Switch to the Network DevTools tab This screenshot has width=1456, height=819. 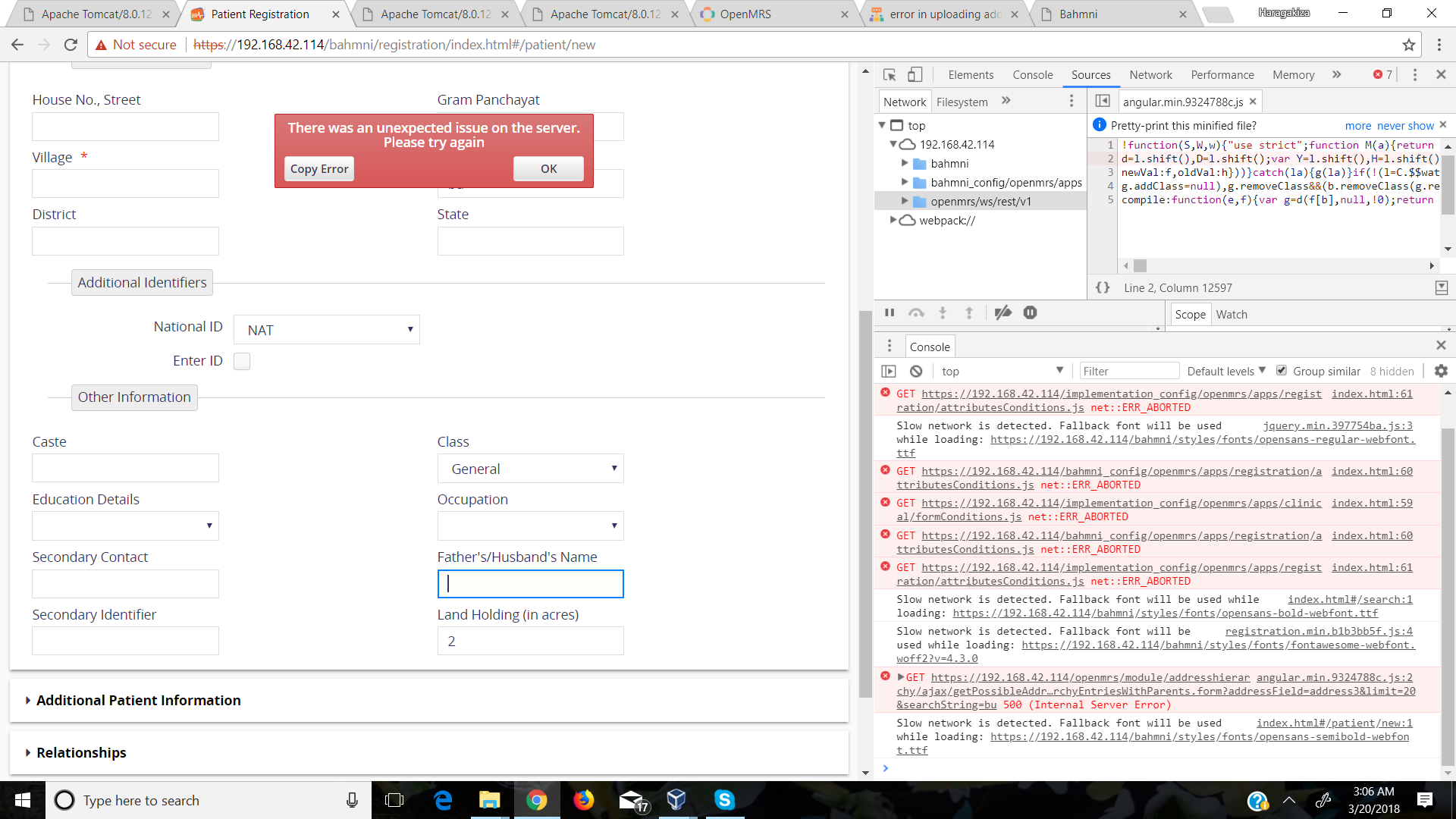point(1150,74)
